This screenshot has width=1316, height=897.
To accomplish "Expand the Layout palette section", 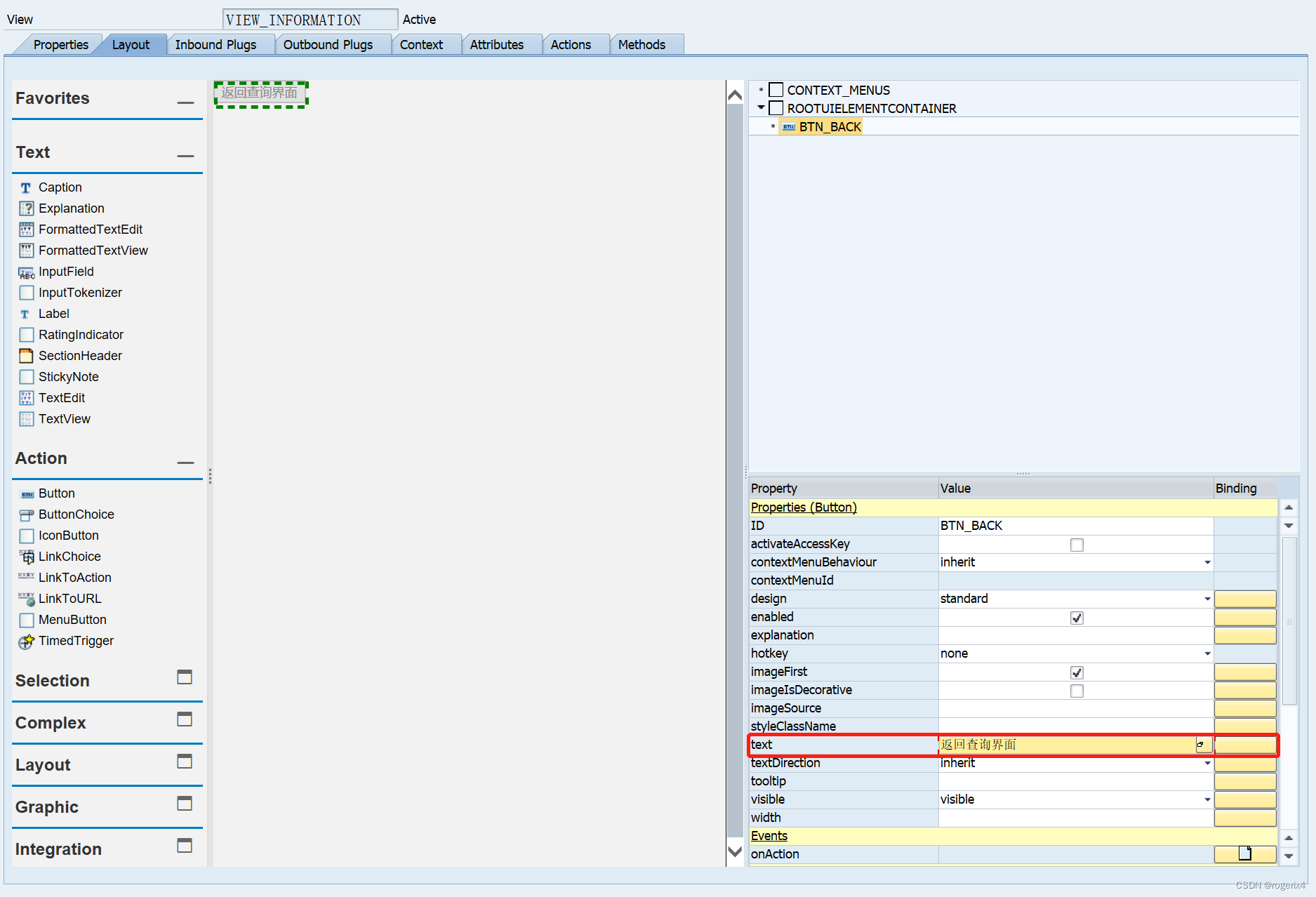I will [185, 762].
